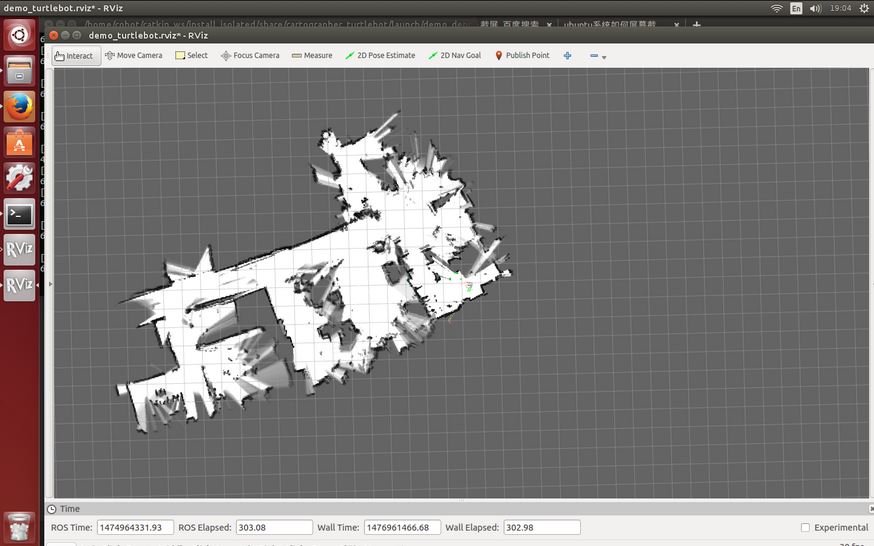Open the En keyboard language indicator

point(796,7)
